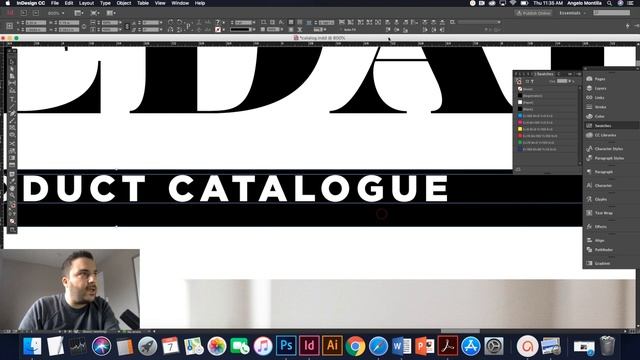Open the Window menu
640x360 pixels.
180,3
